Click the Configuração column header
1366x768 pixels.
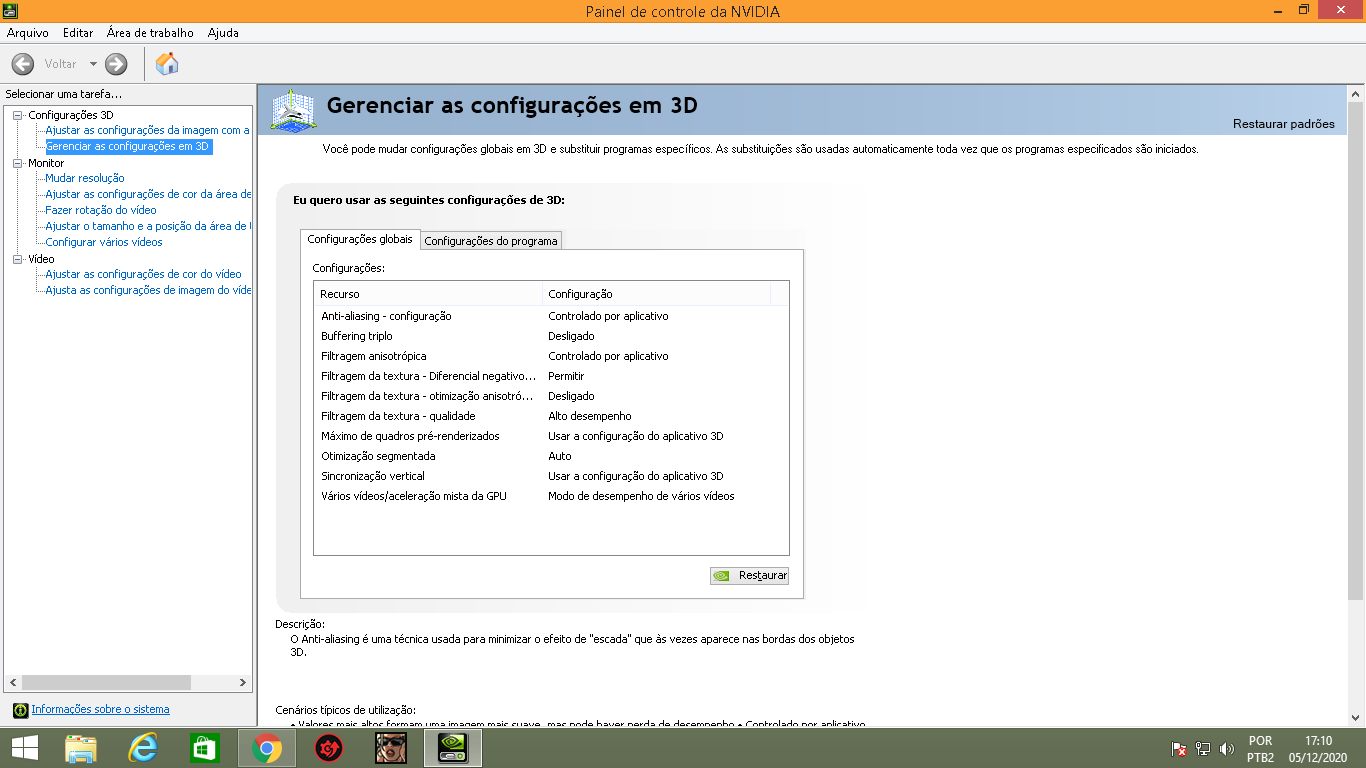[656, 294]
